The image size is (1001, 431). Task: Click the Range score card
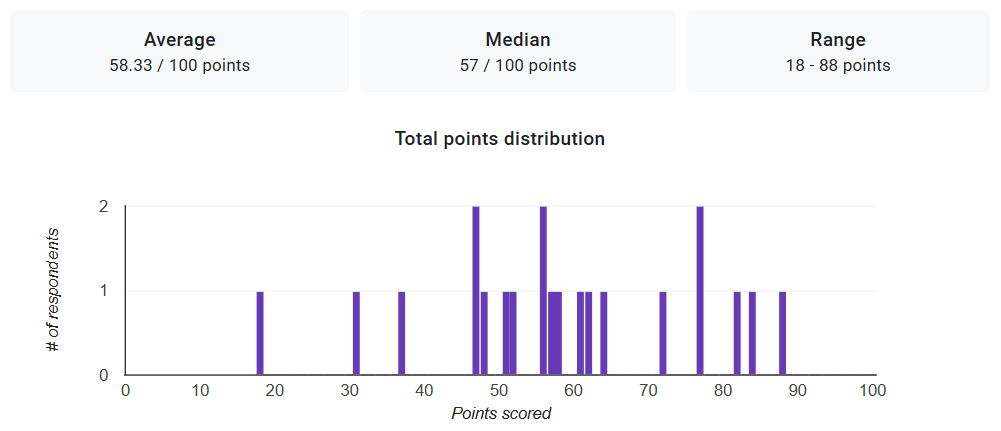[x=838, y=52]
